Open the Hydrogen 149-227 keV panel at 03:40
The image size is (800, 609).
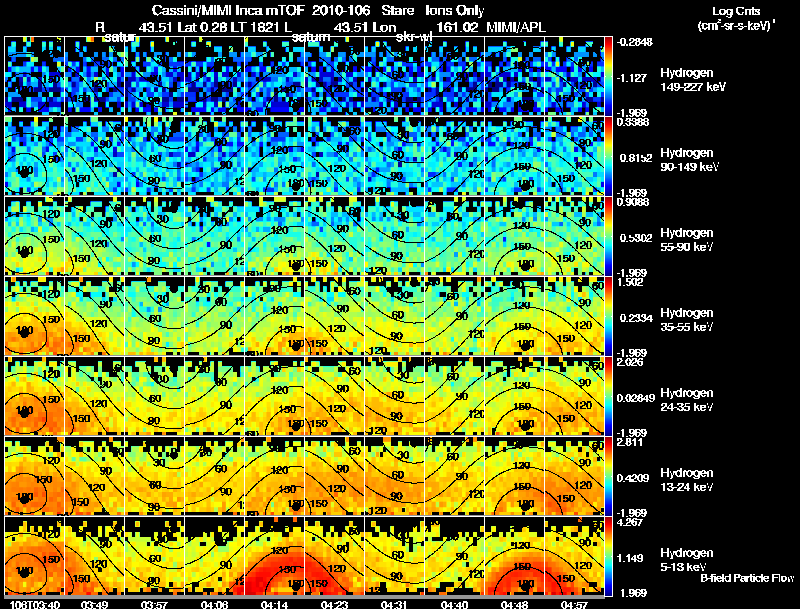(34, 75)
